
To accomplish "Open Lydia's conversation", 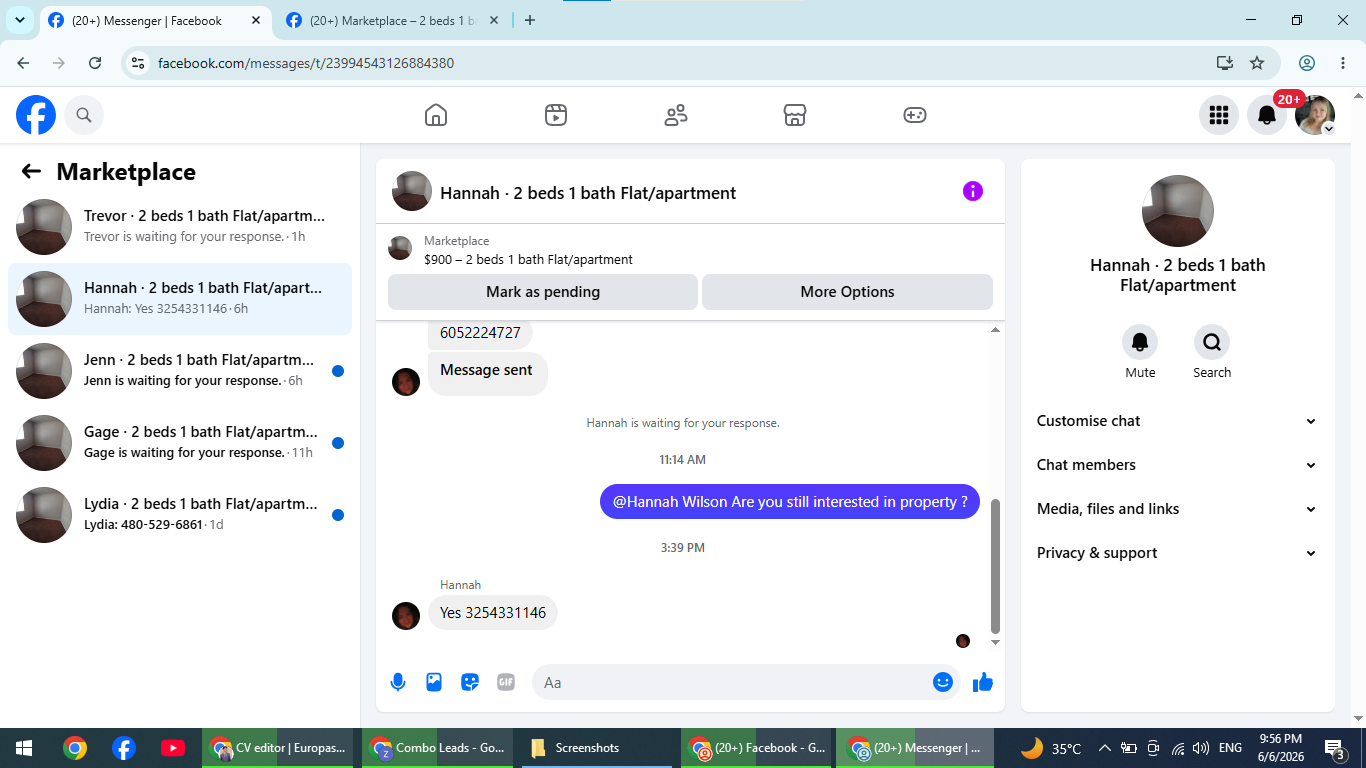I will 180,514.
